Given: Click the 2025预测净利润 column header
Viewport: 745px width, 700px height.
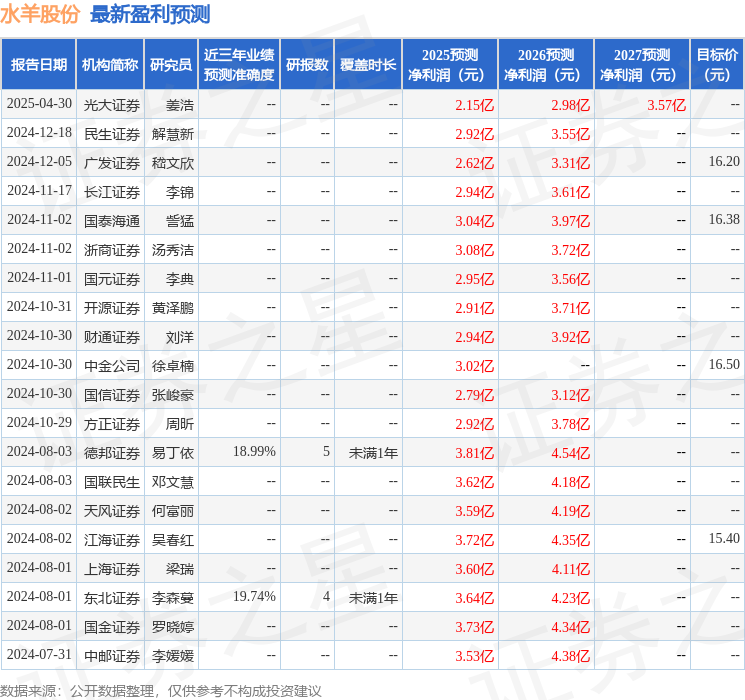Looking at the screenshot, I should 449,65.
